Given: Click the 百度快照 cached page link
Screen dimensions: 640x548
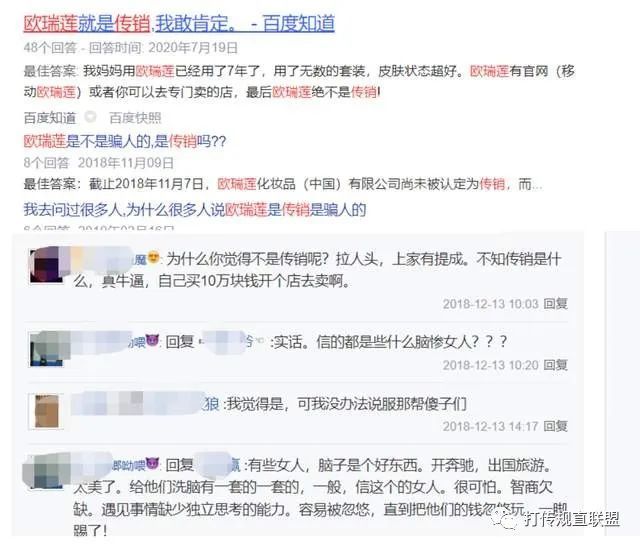Looking at the screenshot, I should click(135, 118).
